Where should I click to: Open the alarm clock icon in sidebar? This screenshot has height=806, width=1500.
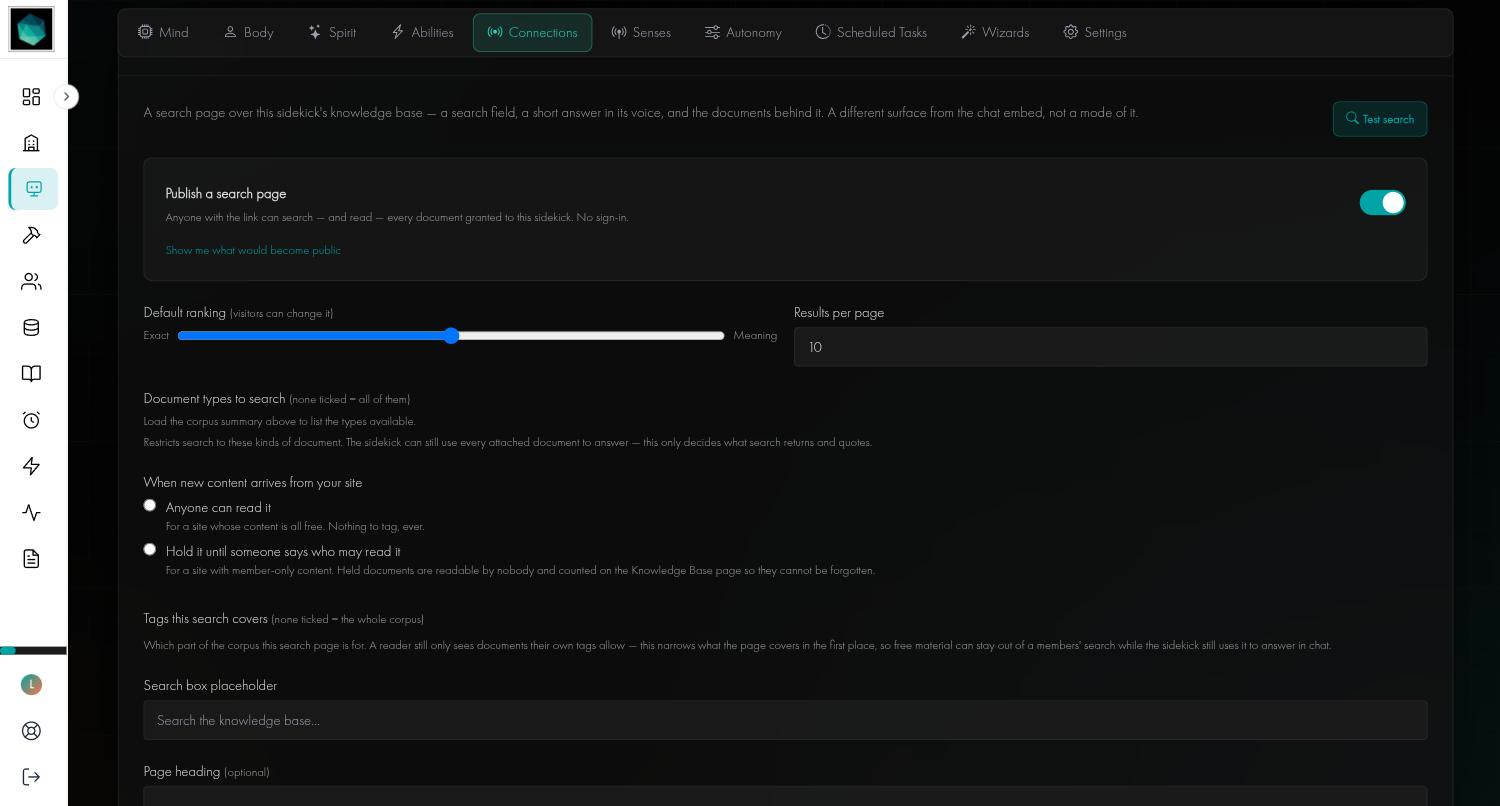point(31,420)
